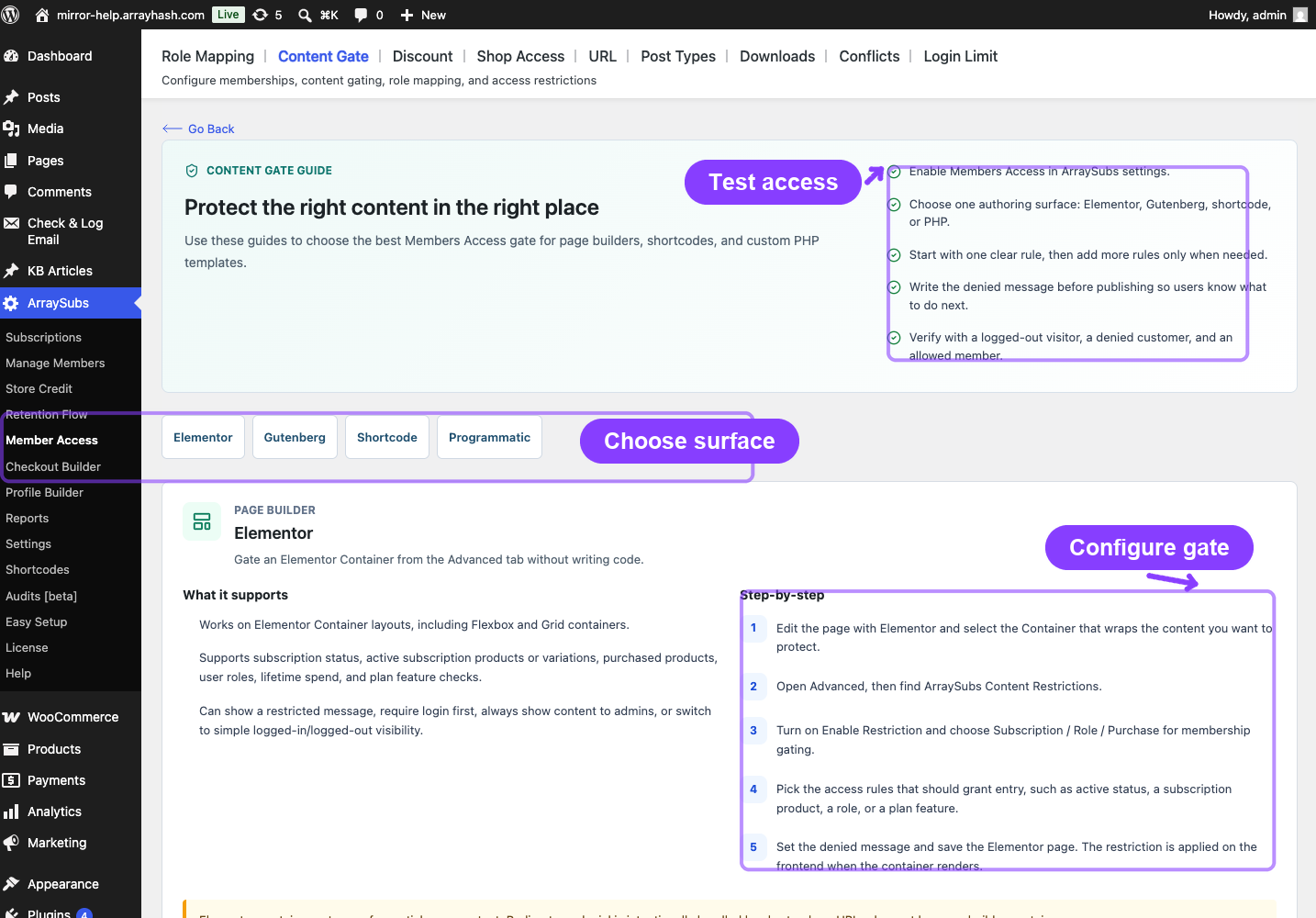Click 'Protect the right content in the right place' heading
Screen dimensions: 1316x918
[392, 207]
